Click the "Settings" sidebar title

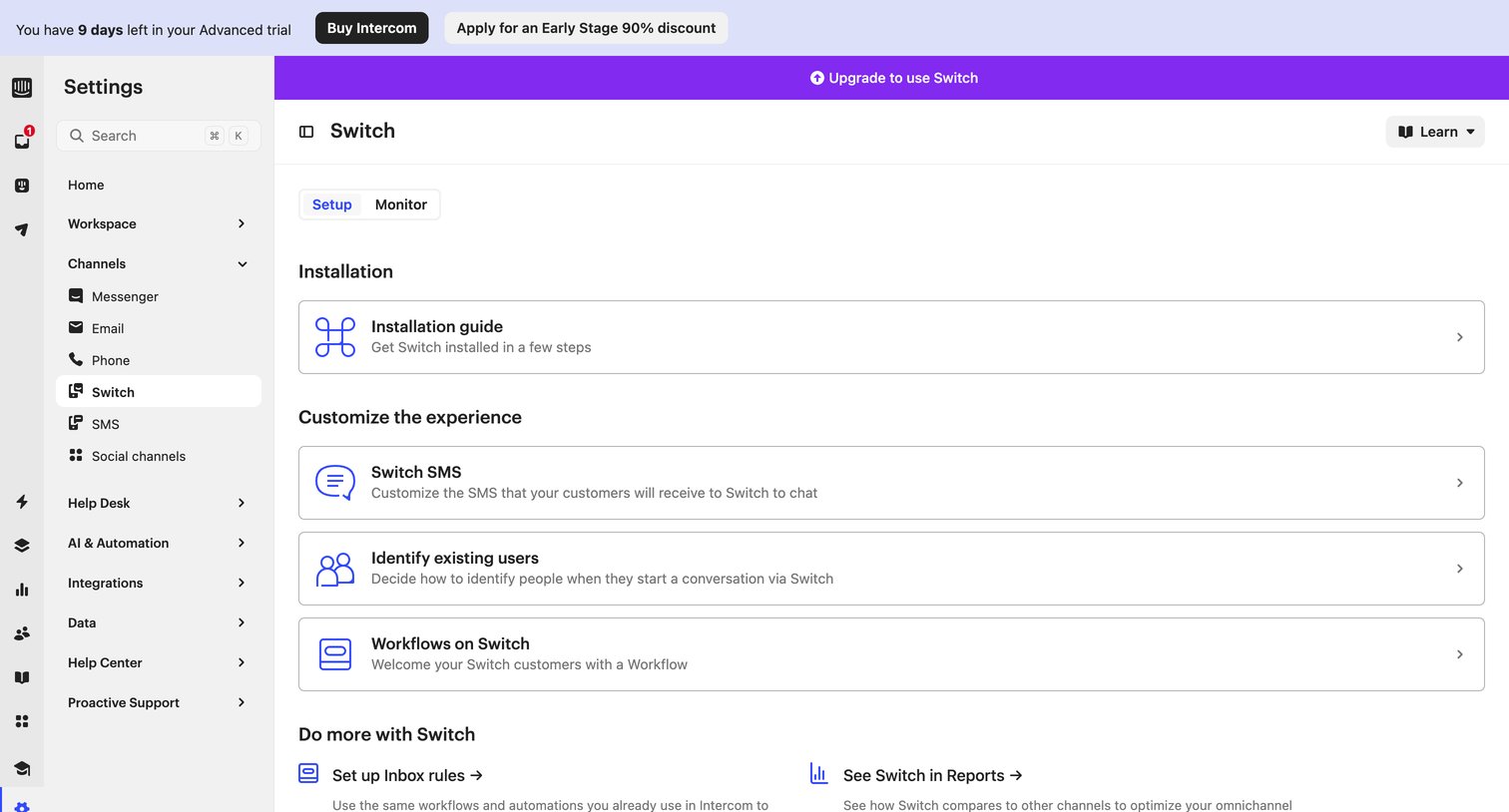[103, 87]
